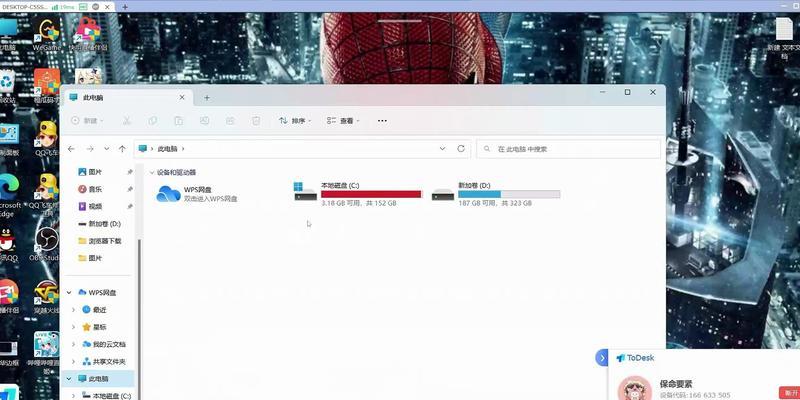
Task: Click the monitor icon in the address bar
Action: coord(143,148)
